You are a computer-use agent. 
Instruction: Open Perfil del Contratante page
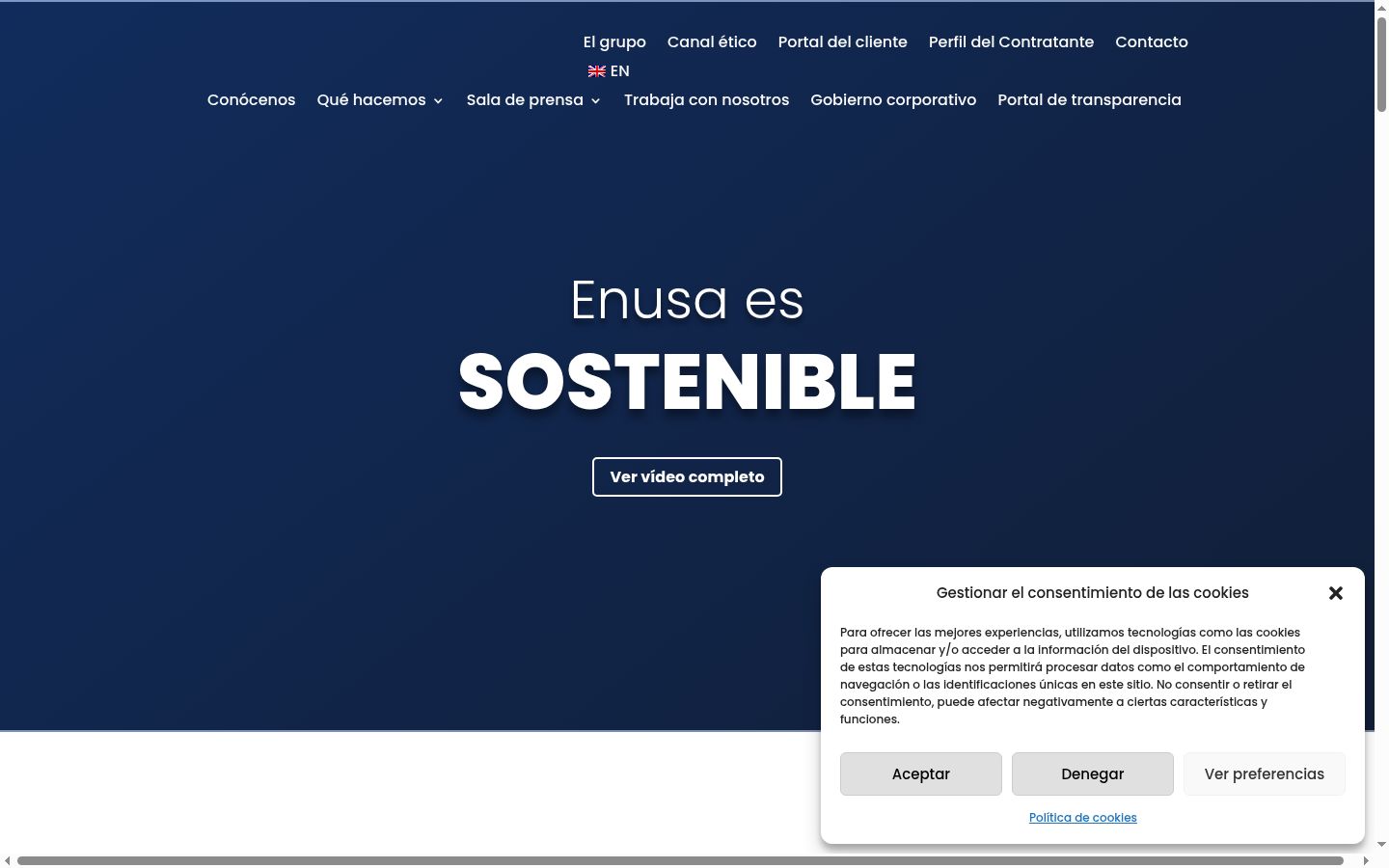pyautogui.click(x=1011, y=42)
